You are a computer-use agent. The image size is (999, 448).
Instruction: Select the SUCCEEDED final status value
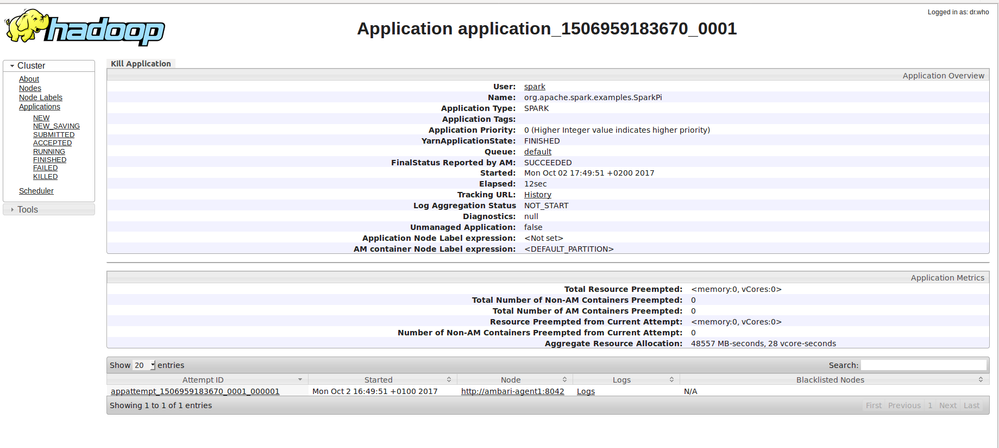tap(548, 163)
